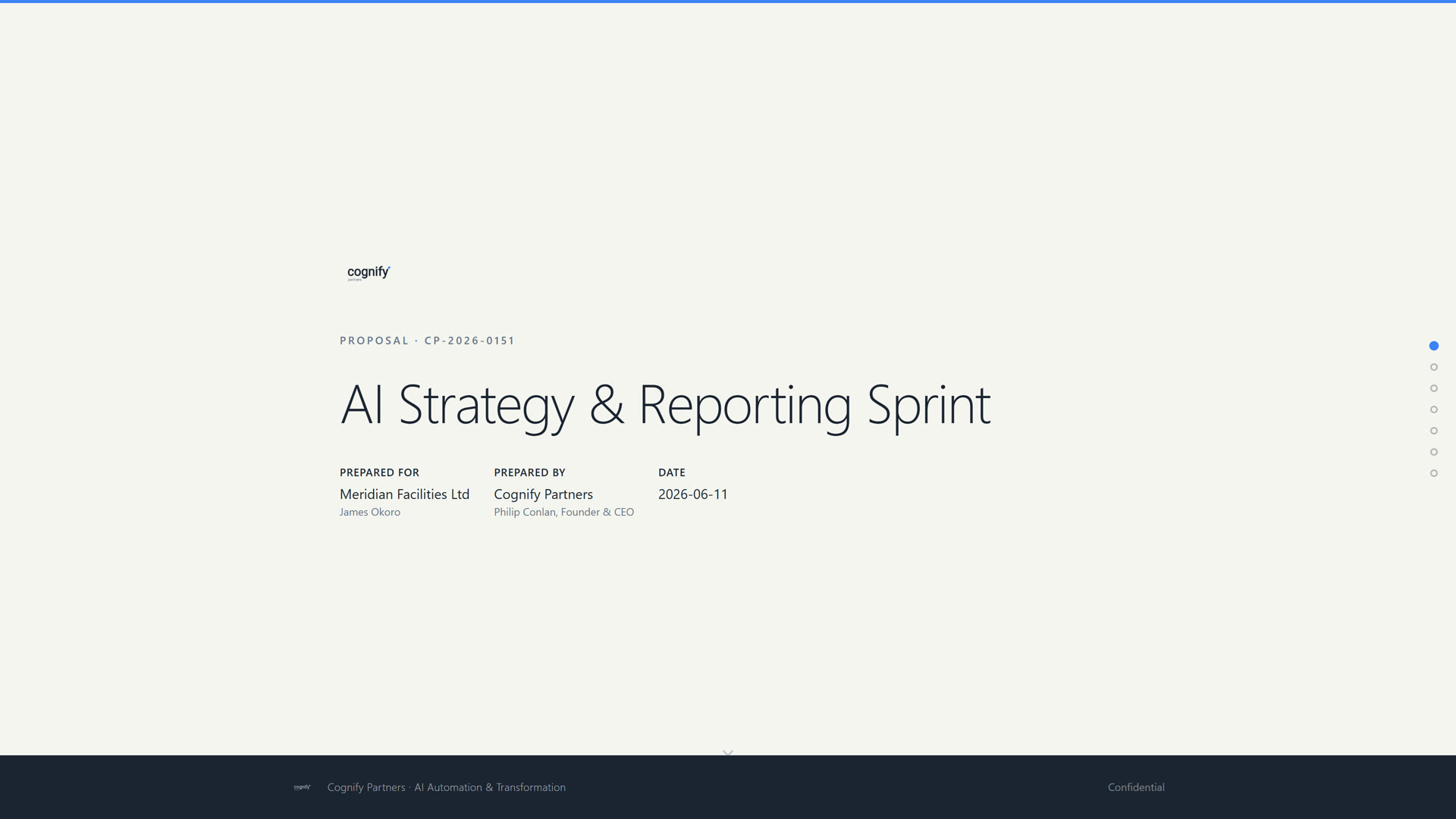The width and height of the screenshot is (1456, 819).
Task: Jump to the fifth section using the navigation dot
Action: click(x=1434, y=431)
